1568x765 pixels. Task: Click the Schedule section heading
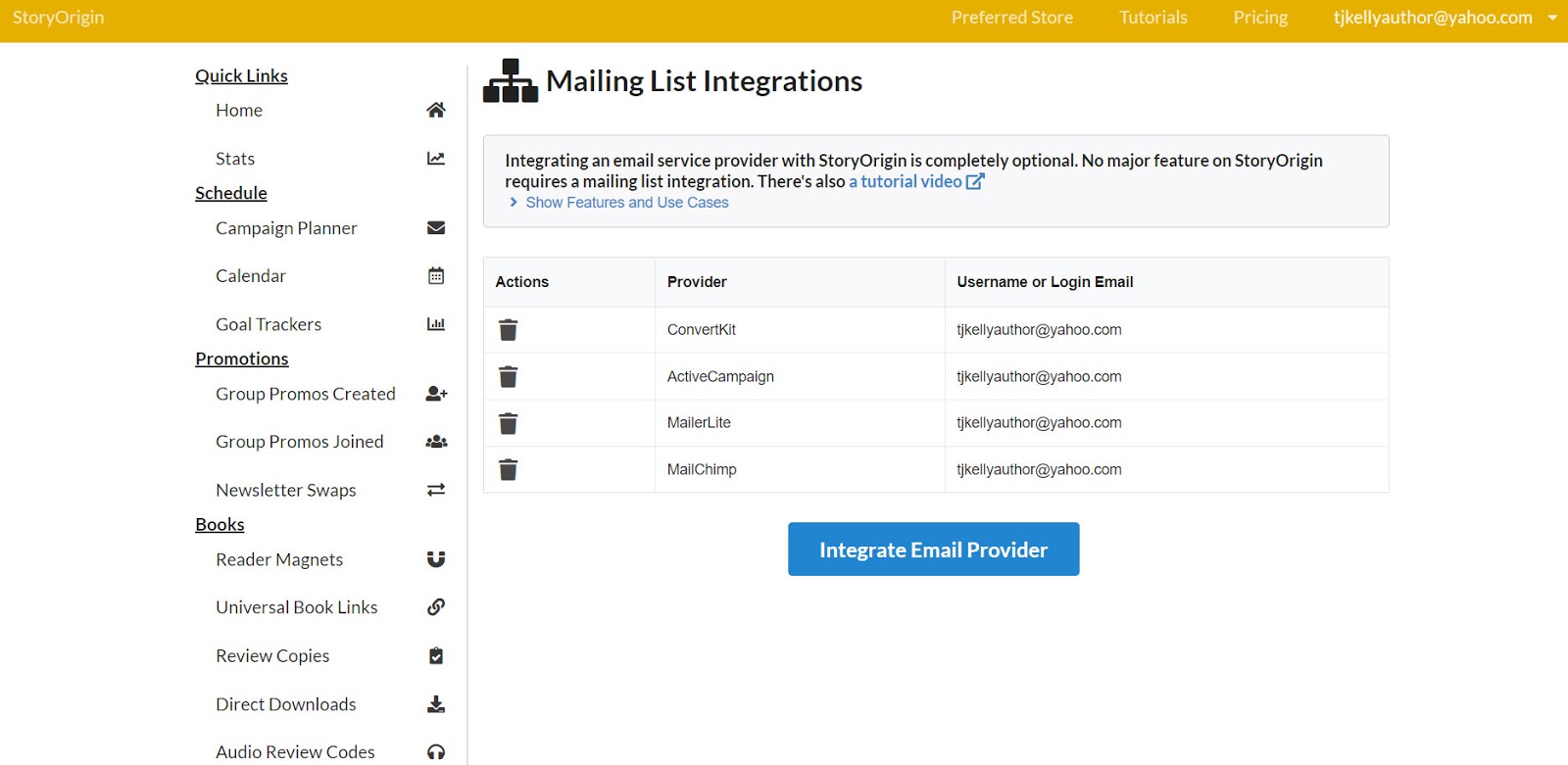tap(231, 193)
